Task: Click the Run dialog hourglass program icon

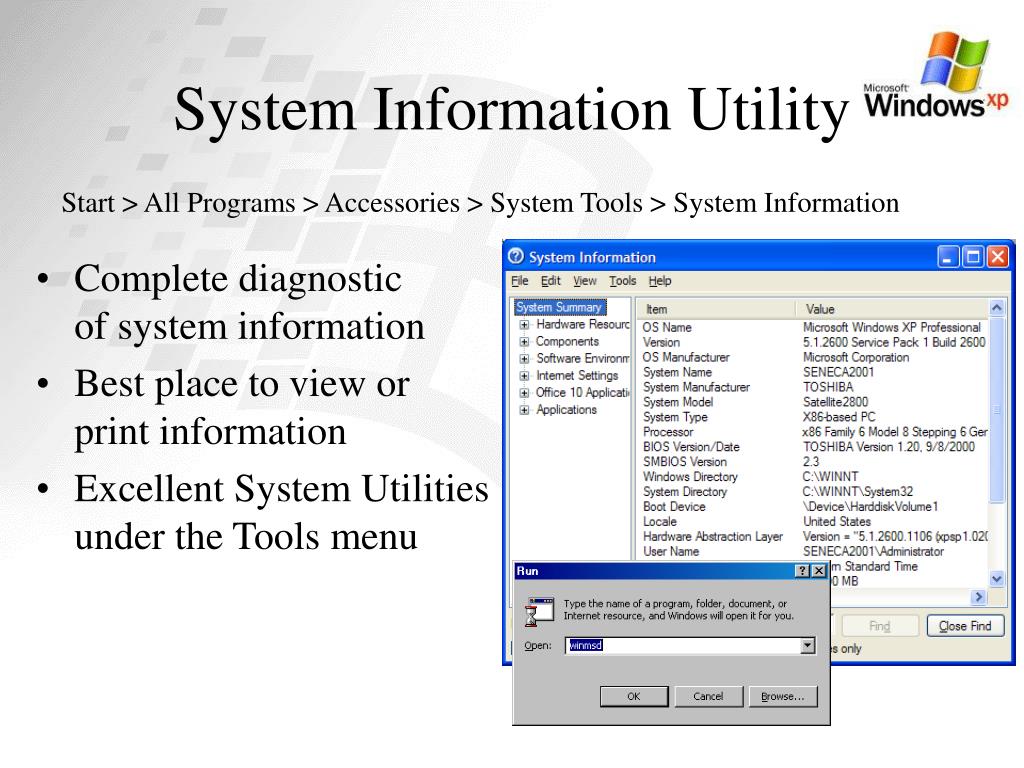Action: (539, 611)
